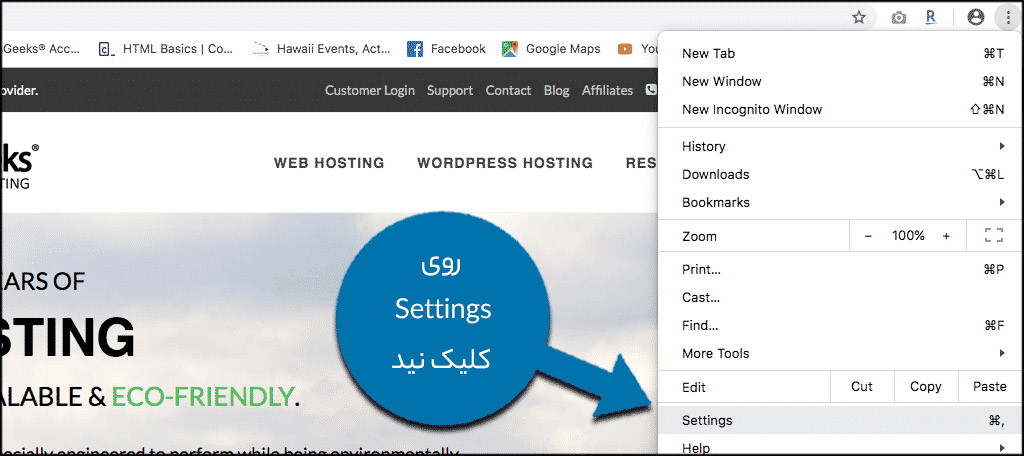Viewport: 1024px width, 456px height.
Task: Open the Customer Login link
Action: (370, 91)
